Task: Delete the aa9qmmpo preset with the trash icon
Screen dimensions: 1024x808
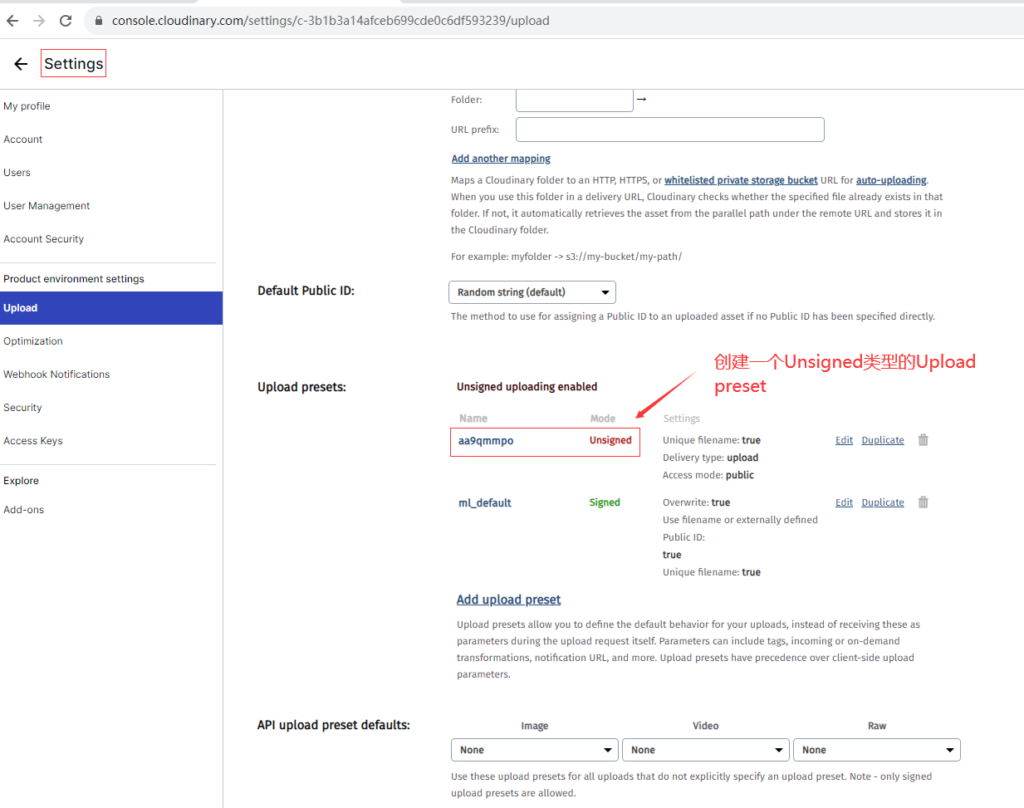Action: tap(923, 440)
